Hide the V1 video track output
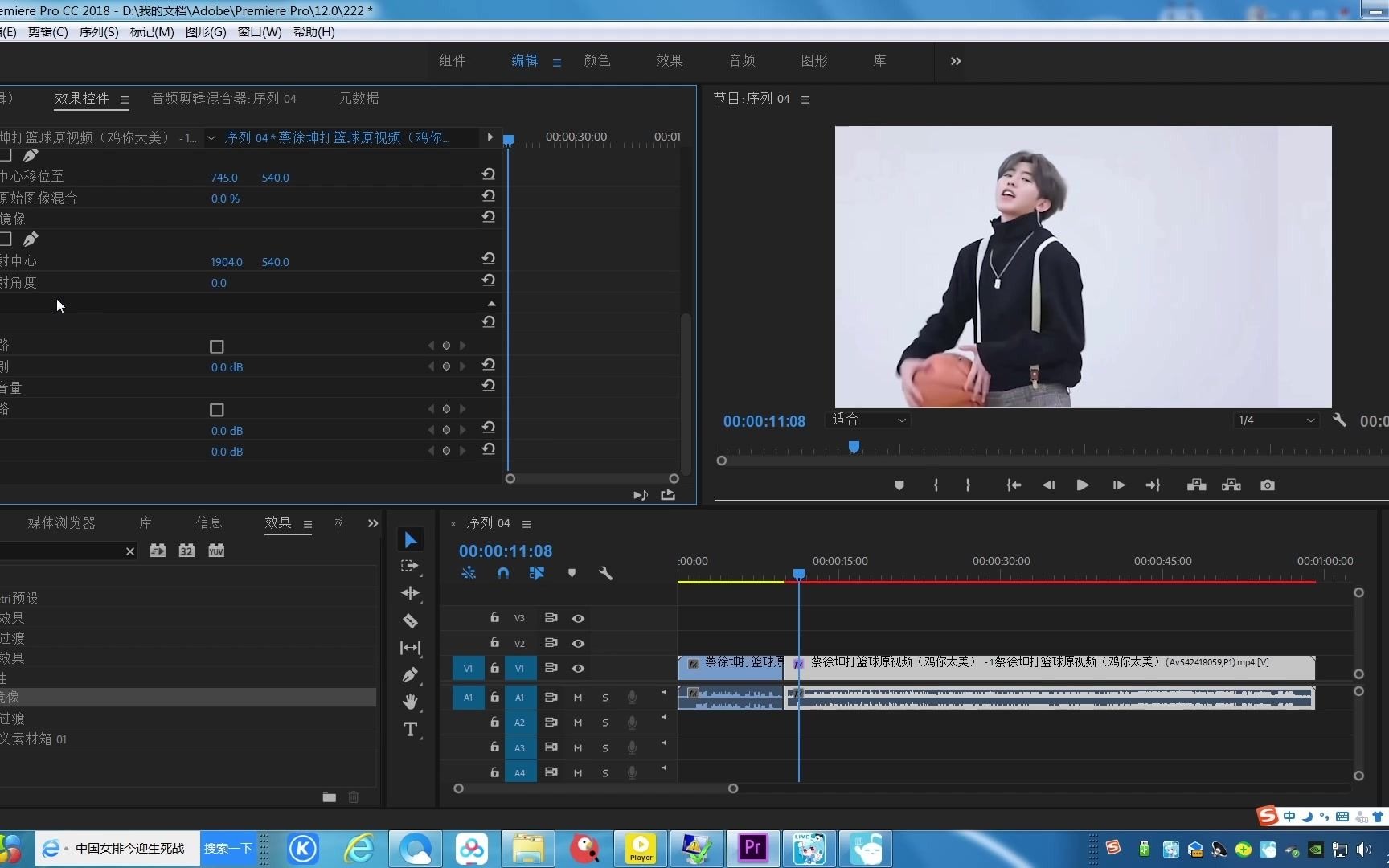This screenshot has width=1389, height=868. 578,669
